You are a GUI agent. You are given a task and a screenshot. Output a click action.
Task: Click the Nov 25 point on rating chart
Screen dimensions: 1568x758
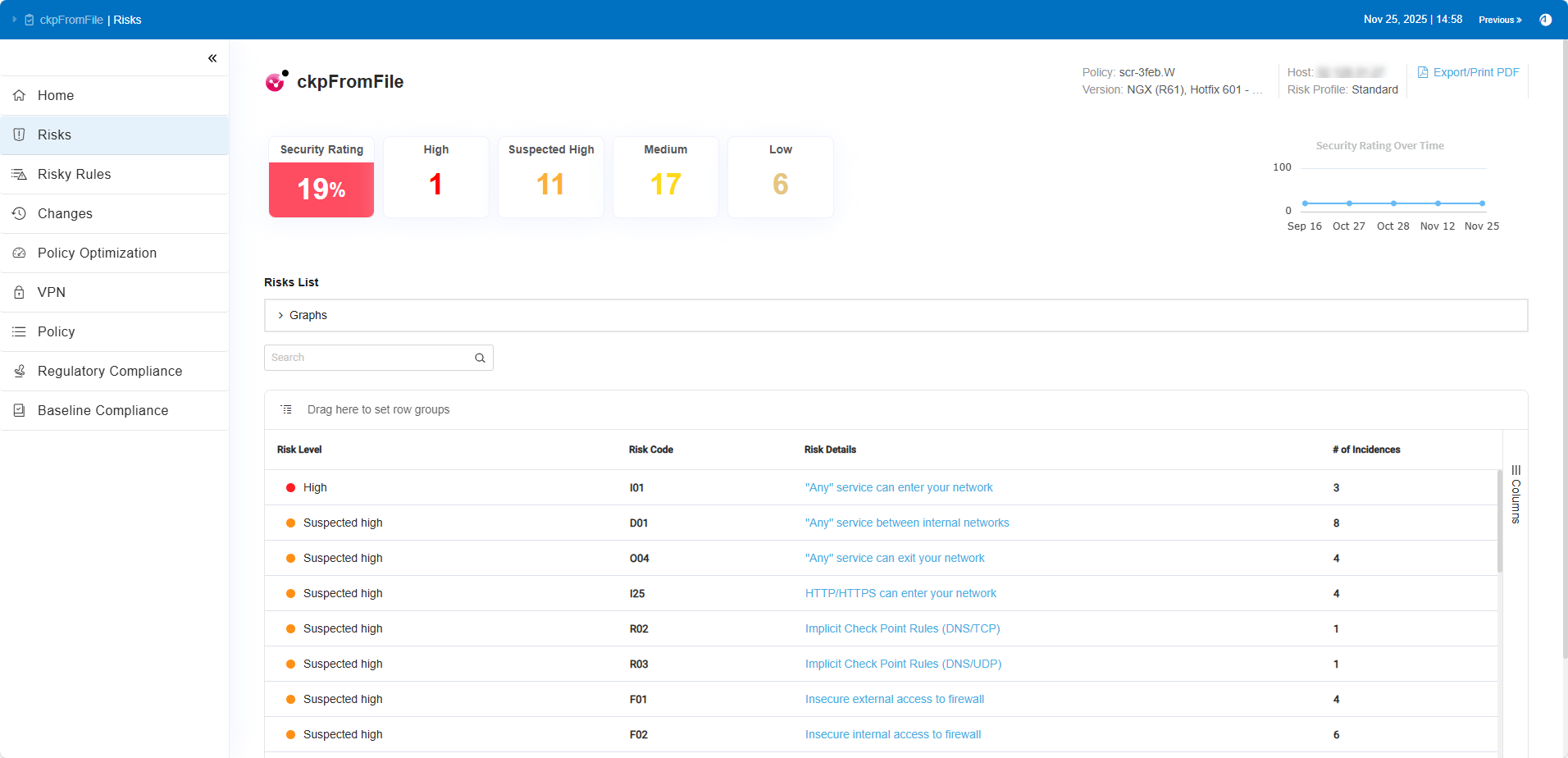pyautogui.click(x=1482, y=203)
